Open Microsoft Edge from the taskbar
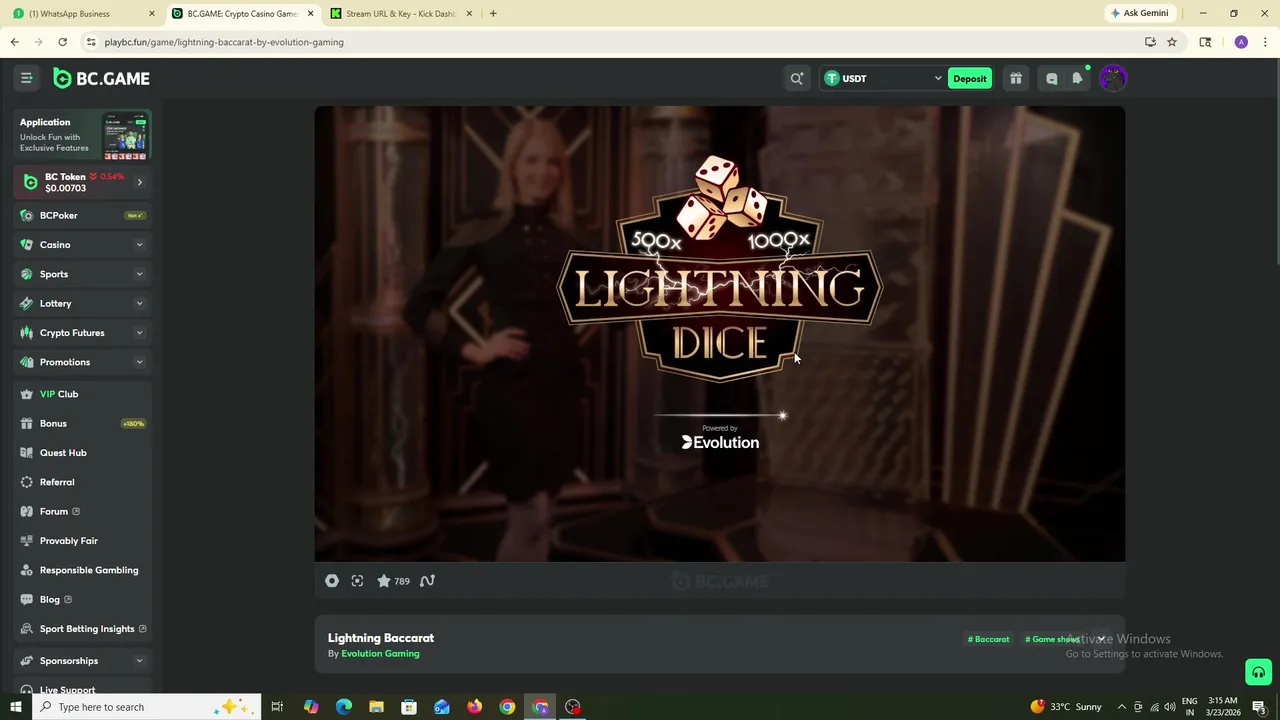1280x720 pixels. click(343, 707)
